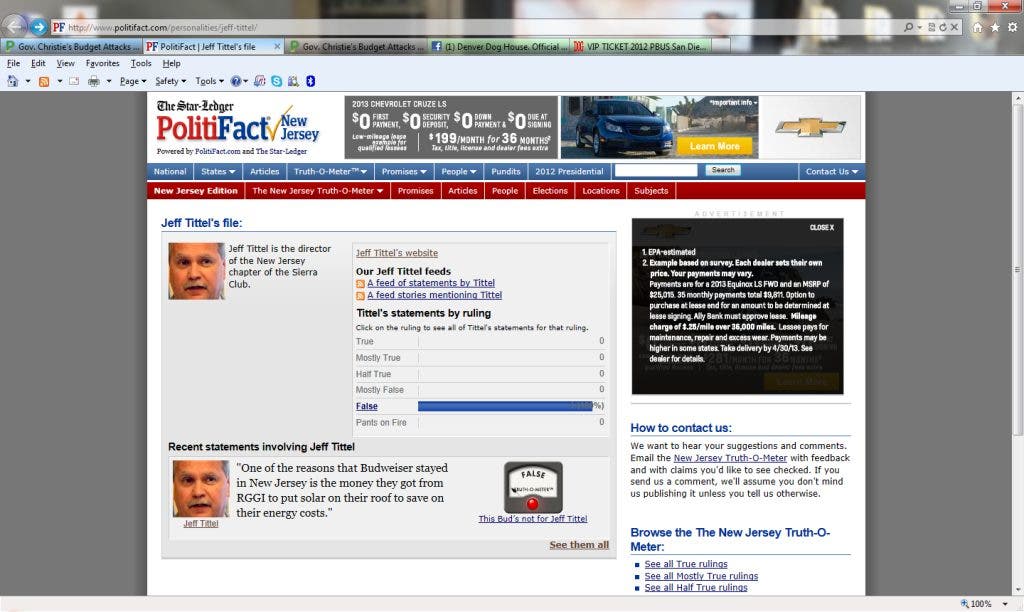Viewport: 1024px width, 612px height.
Task: Go back using the browser Back arrow
Action: pyautogui.click(x=14, y=27)
